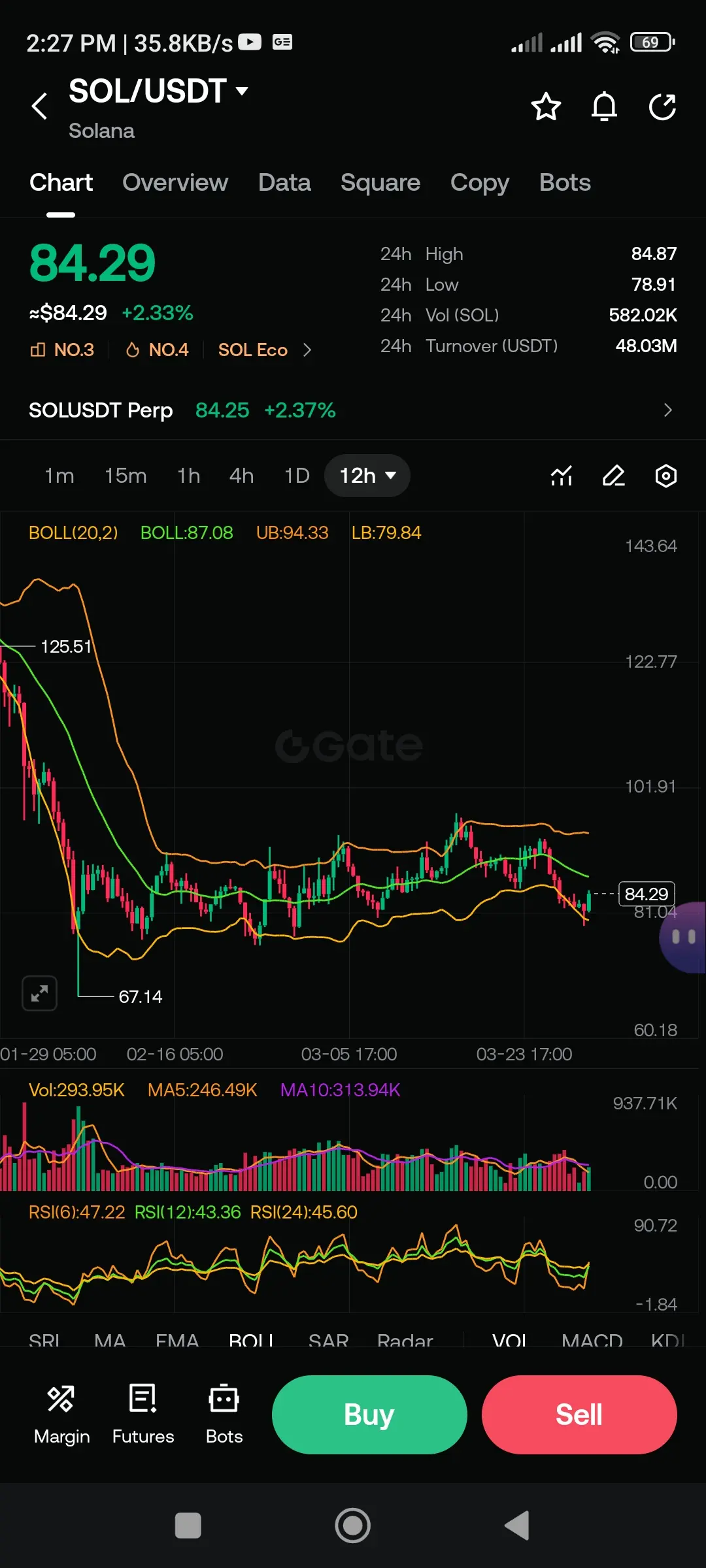The width and height of the screenshot is (706, 1568).
Task: Tap the MA10:313.94K label
Action: tap(340, 1090)
